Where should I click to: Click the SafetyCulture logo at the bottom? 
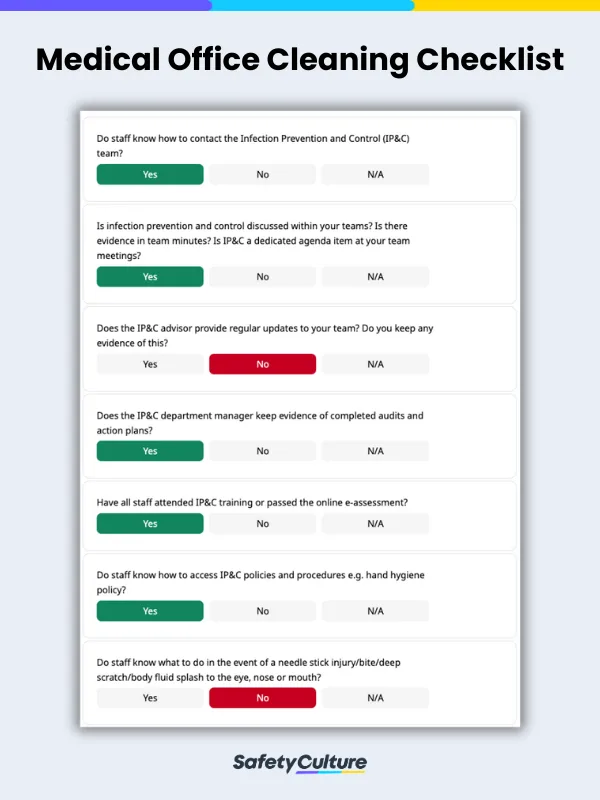(x=300, y=764)
